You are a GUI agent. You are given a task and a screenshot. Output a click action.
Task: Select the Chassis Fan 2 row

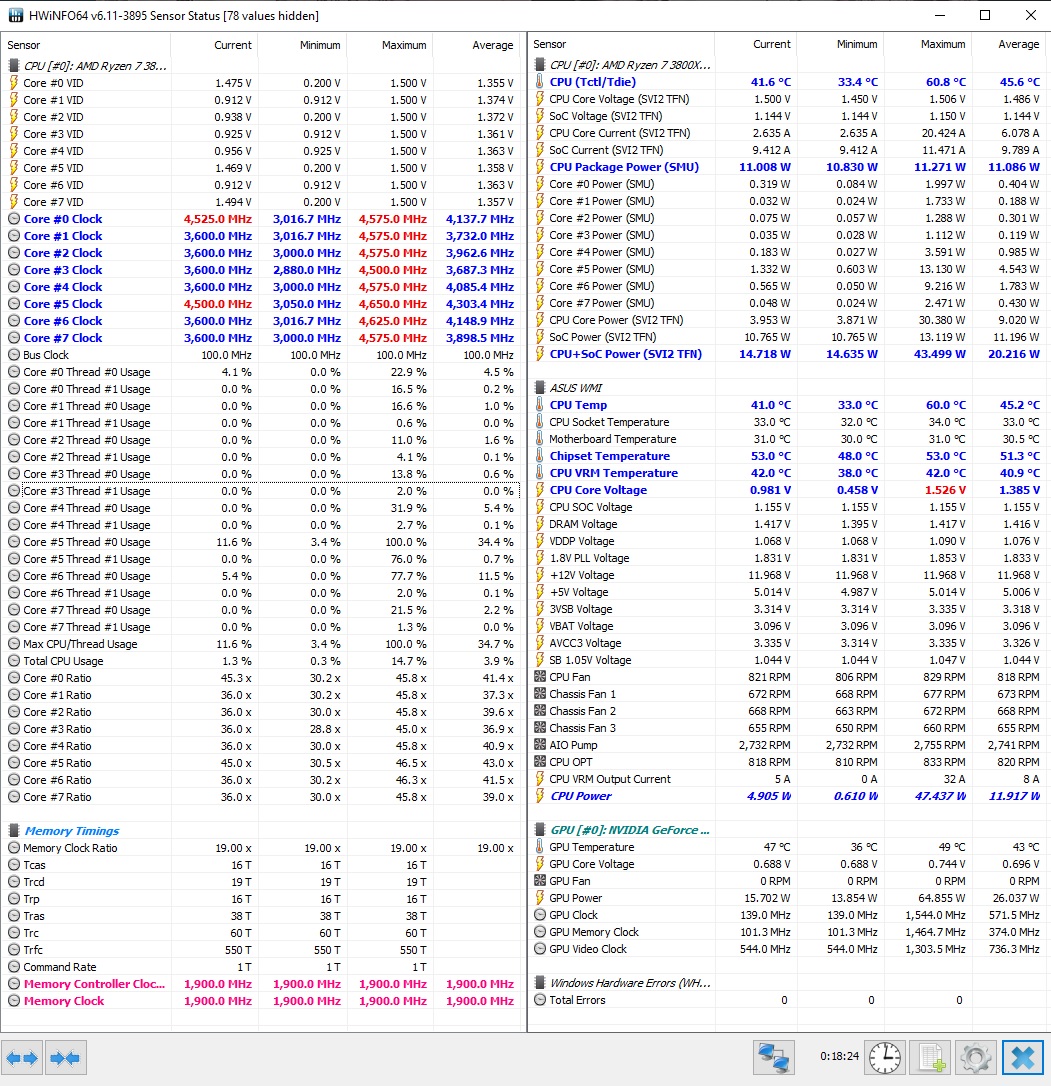coord(788,711)
